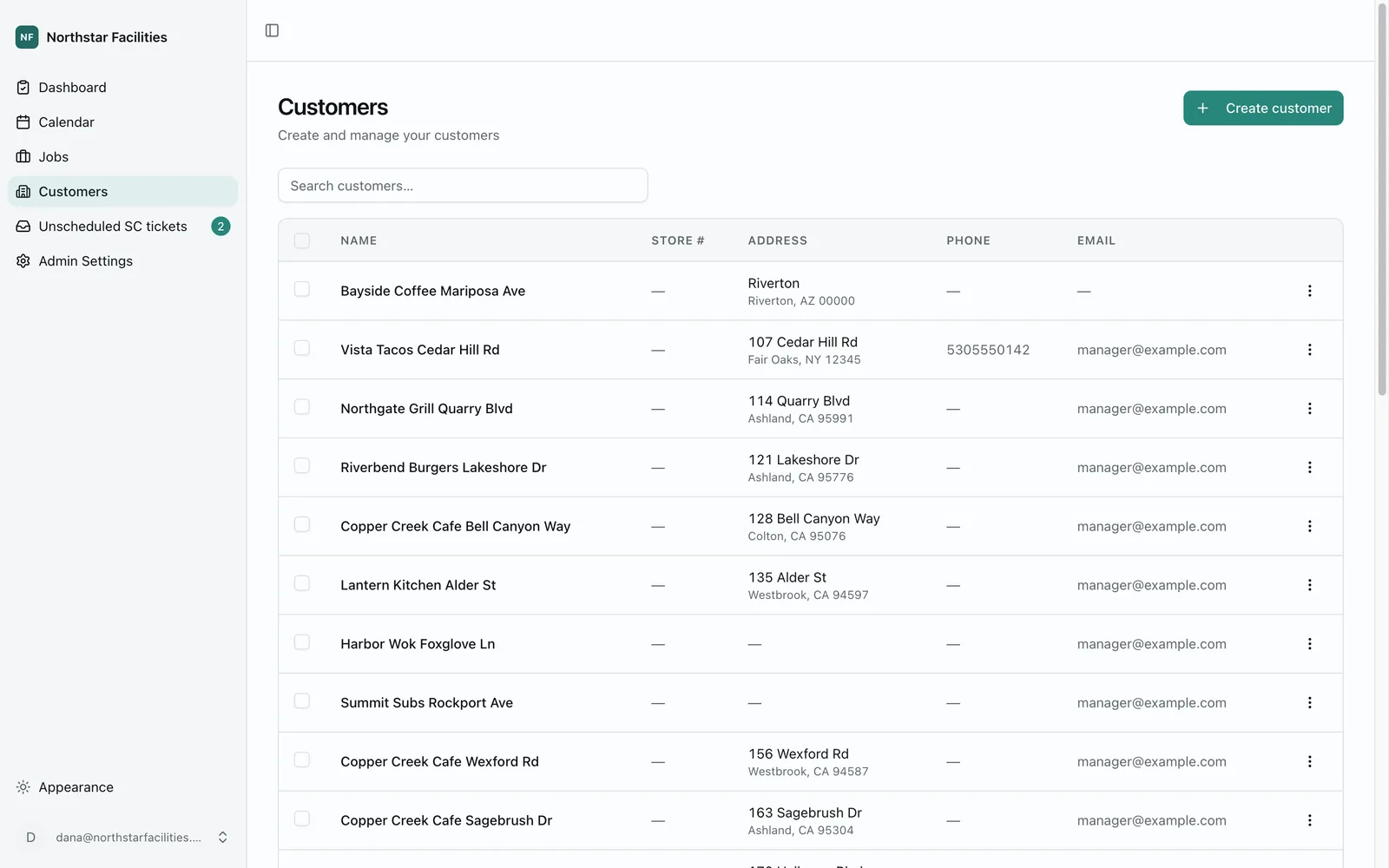Click the 128 Bell Canyon Way address
The height and width of the screenshot is (868, 1389).
pos(814,518)
